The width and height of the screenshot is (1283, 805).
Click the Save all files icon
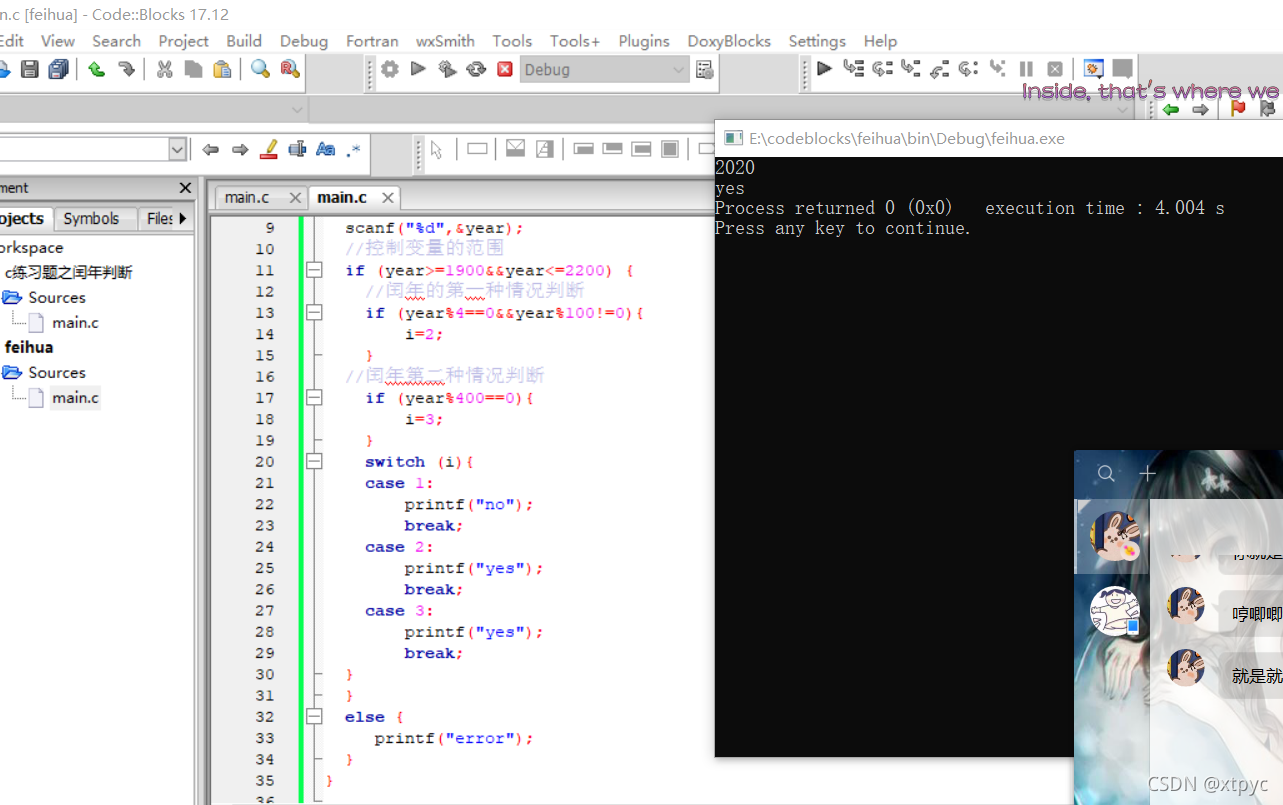(x=59, y=69)
